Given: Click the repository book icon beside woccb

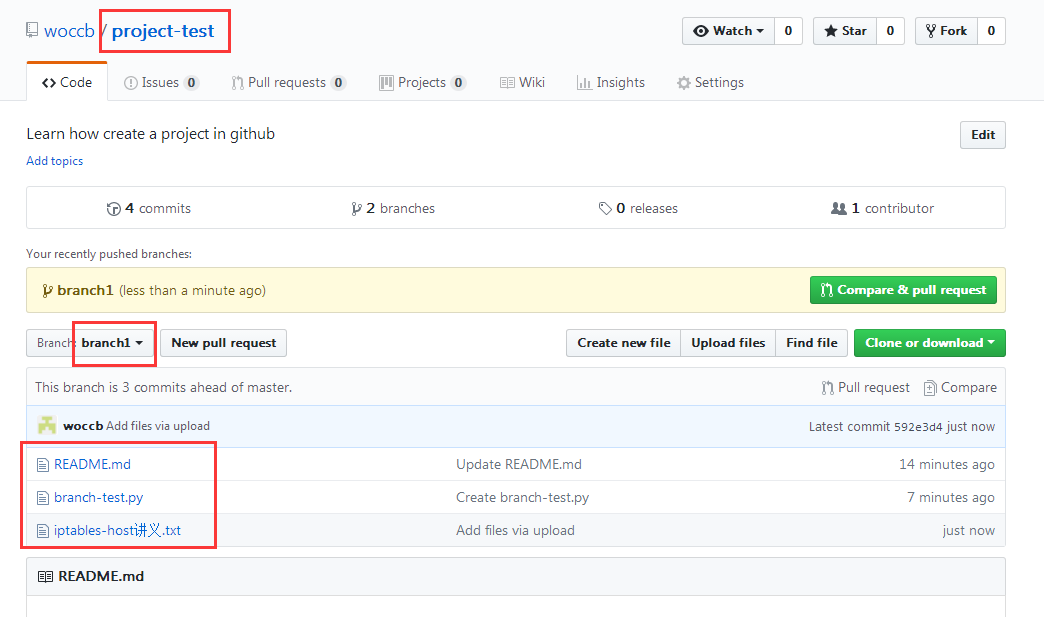Looking at the screenshot, I should click(x=31, y=30).
